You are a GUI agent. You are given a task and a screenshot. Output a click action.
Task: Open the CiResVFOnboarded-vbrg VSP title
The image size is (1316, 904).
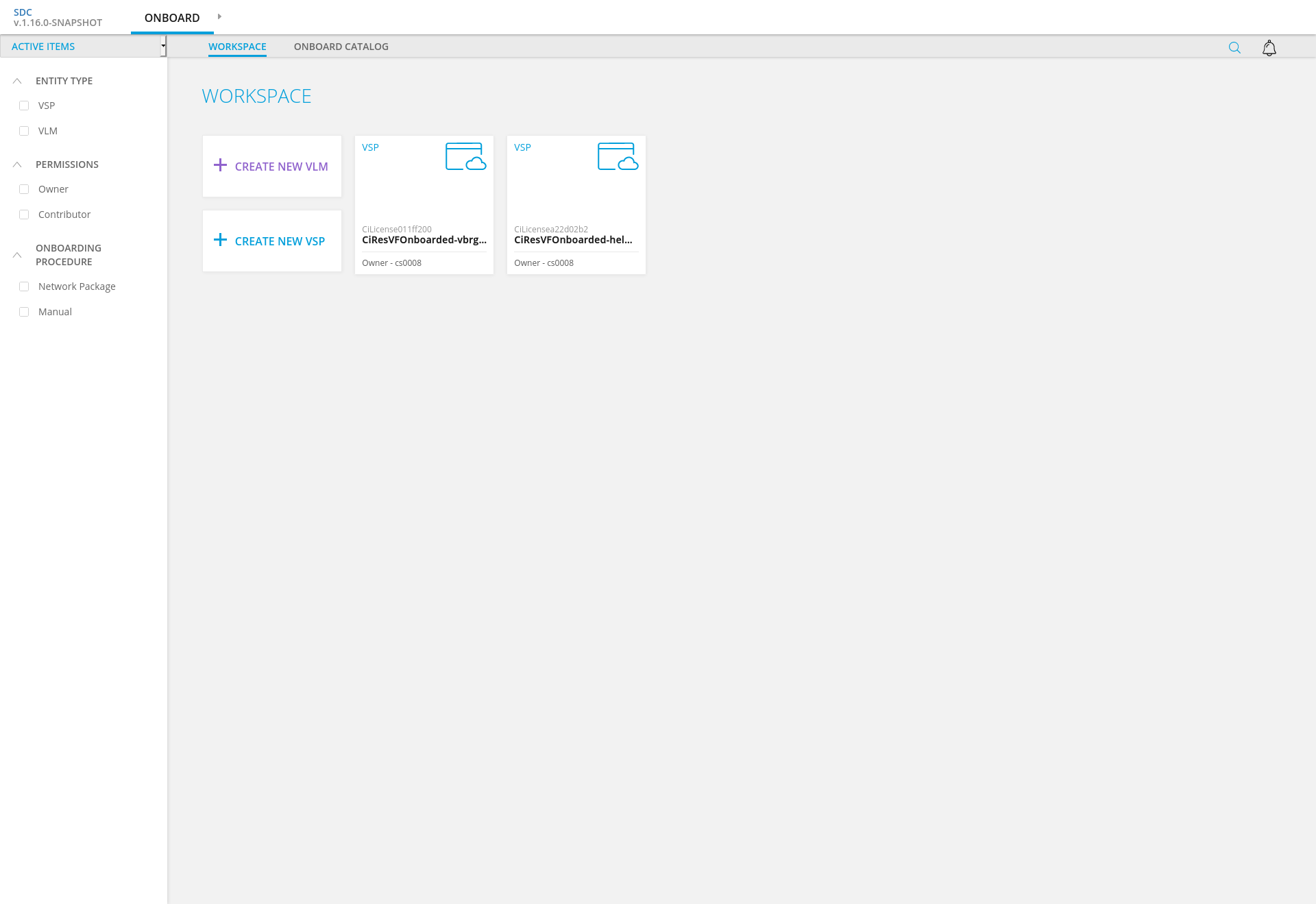coord(424,240)
